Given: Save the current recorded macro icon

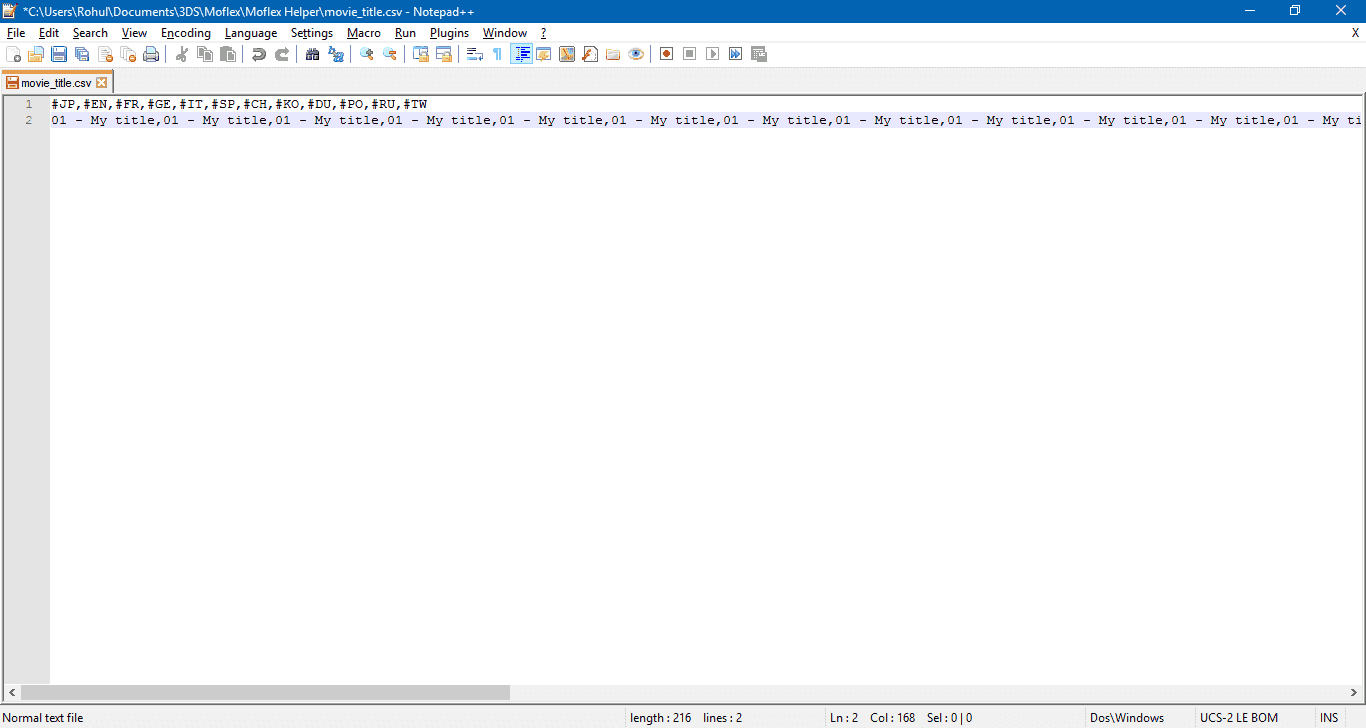Looking at the screenshot, I should click(x=759, y=54).
